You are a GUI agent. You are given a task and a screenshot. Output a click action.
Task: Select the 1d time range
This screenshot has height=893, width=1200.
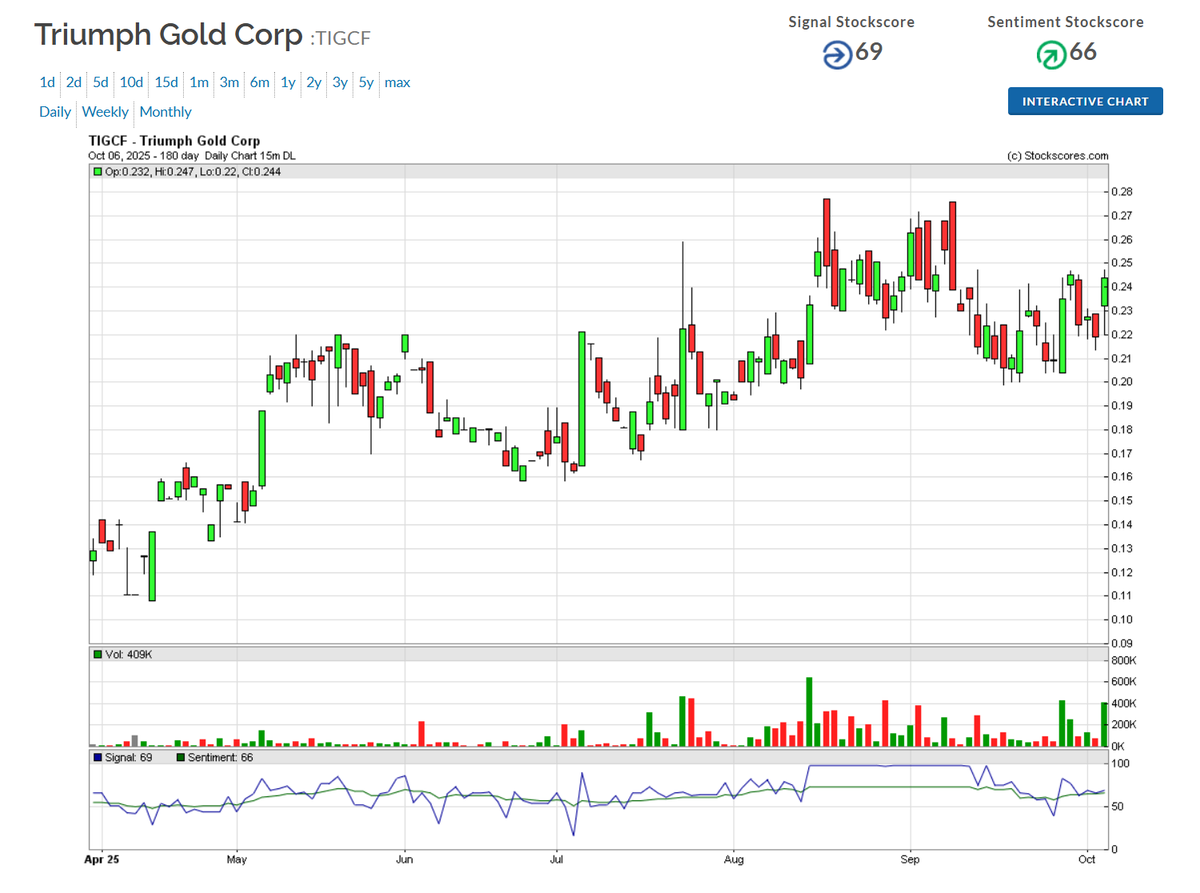(47, 83)
